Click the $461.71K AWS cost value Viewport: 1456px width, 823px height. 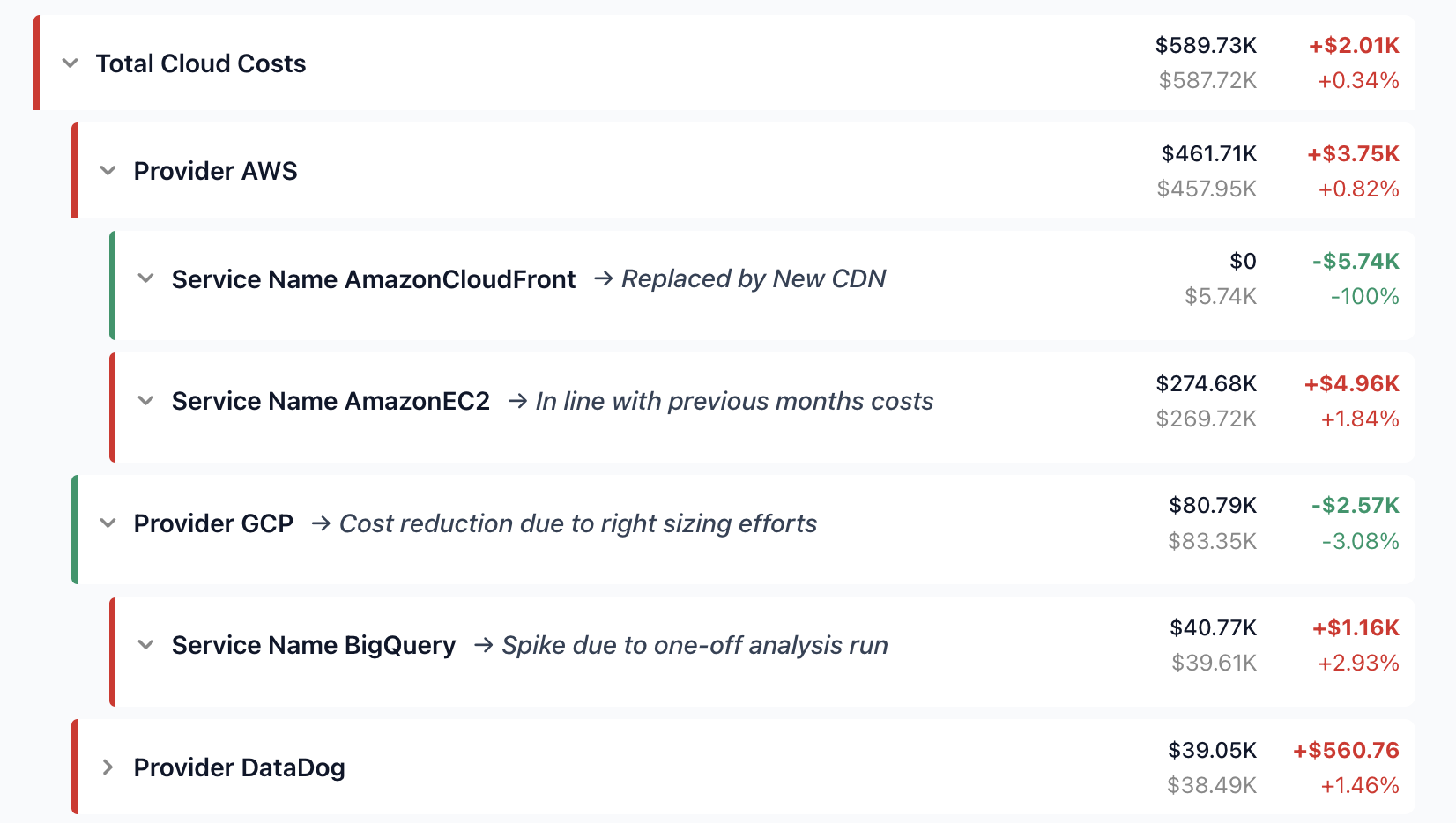pos(1207,152)
